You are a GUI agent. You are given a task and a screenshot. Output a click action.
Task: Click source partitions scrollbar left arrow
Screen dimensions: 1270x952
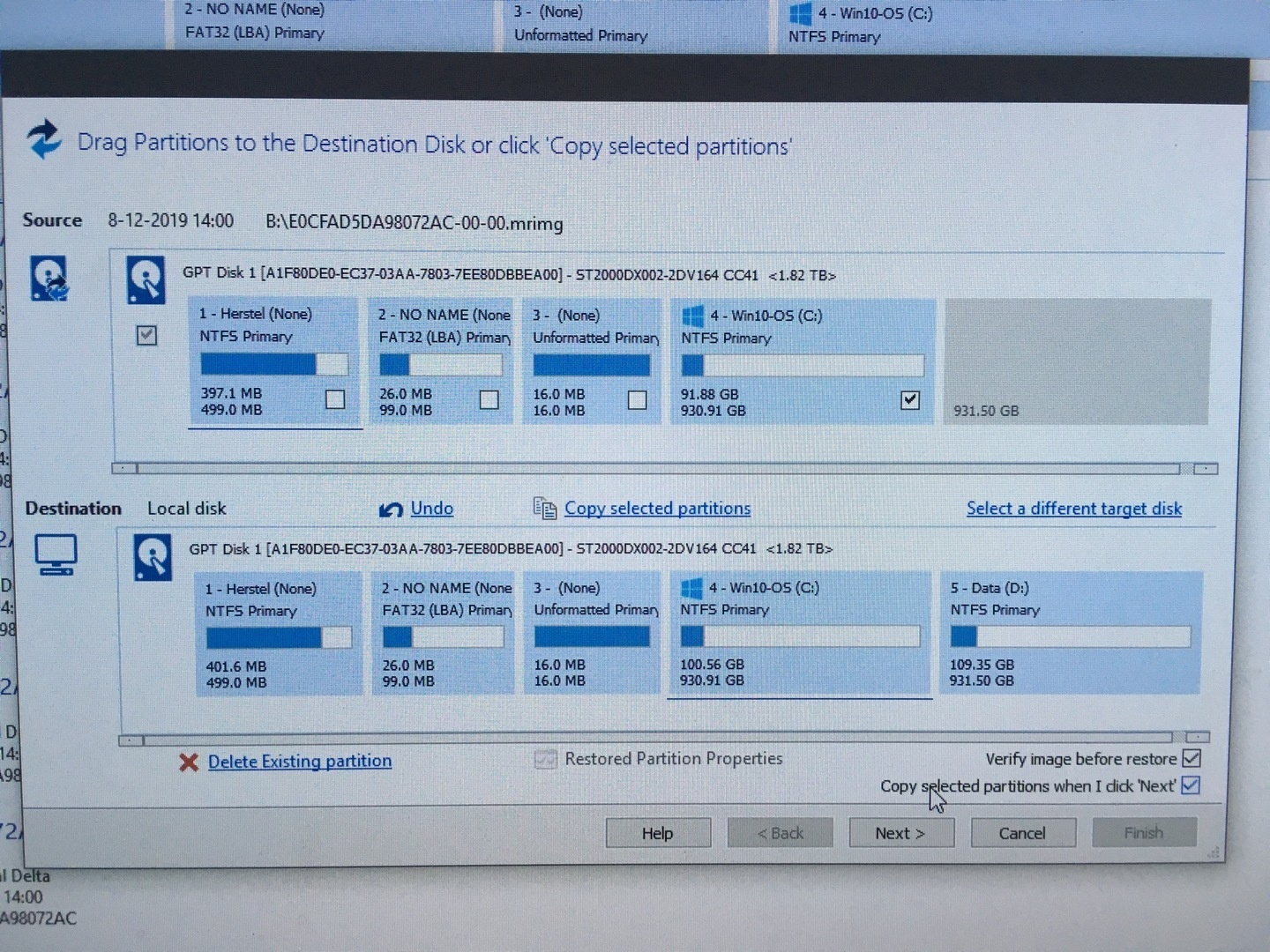click(x=124, y=468)
